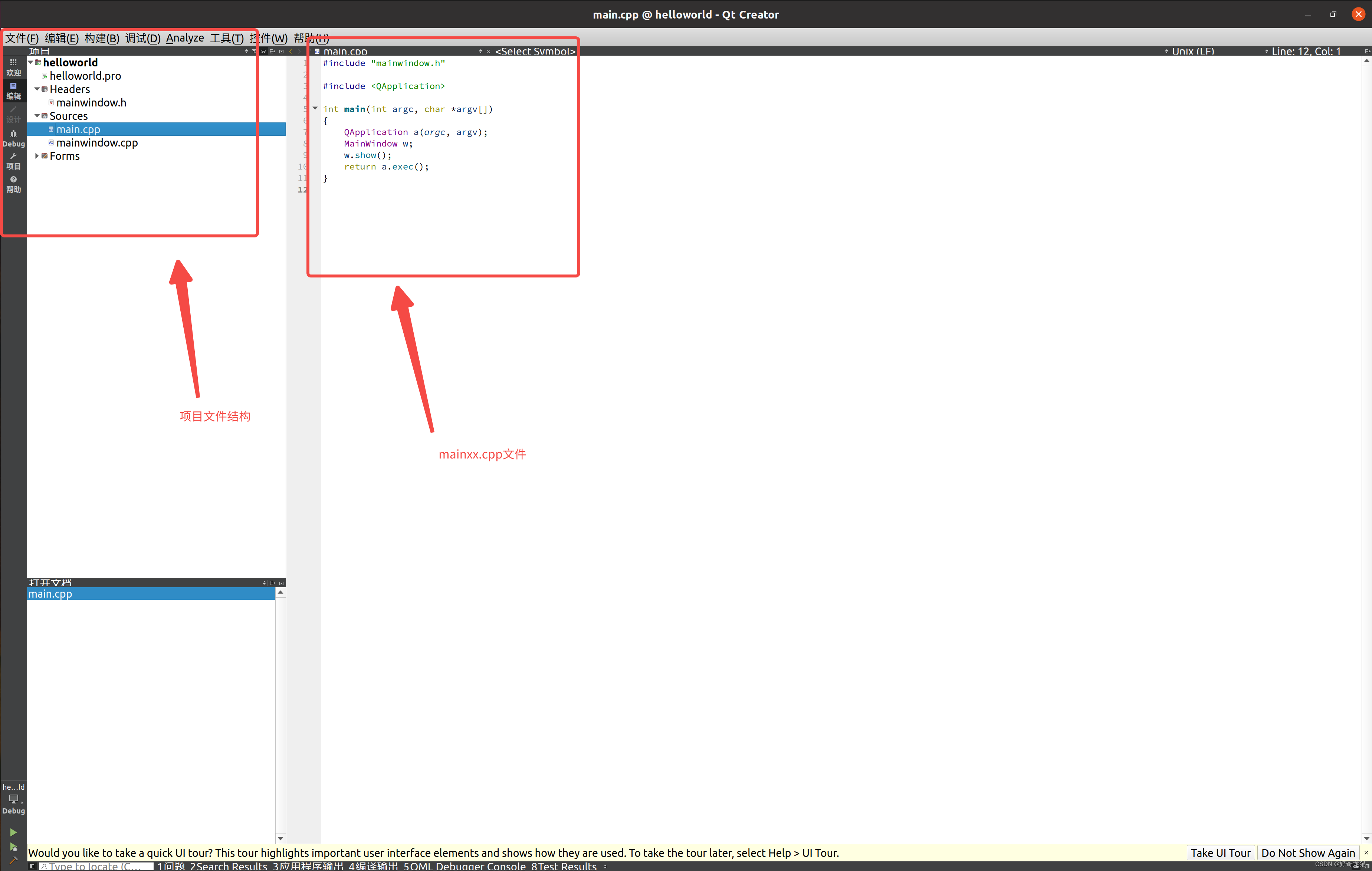Open the Select Symbol dropdown
The height and width of the screenshot is (871, 1372).
point(534,51)
